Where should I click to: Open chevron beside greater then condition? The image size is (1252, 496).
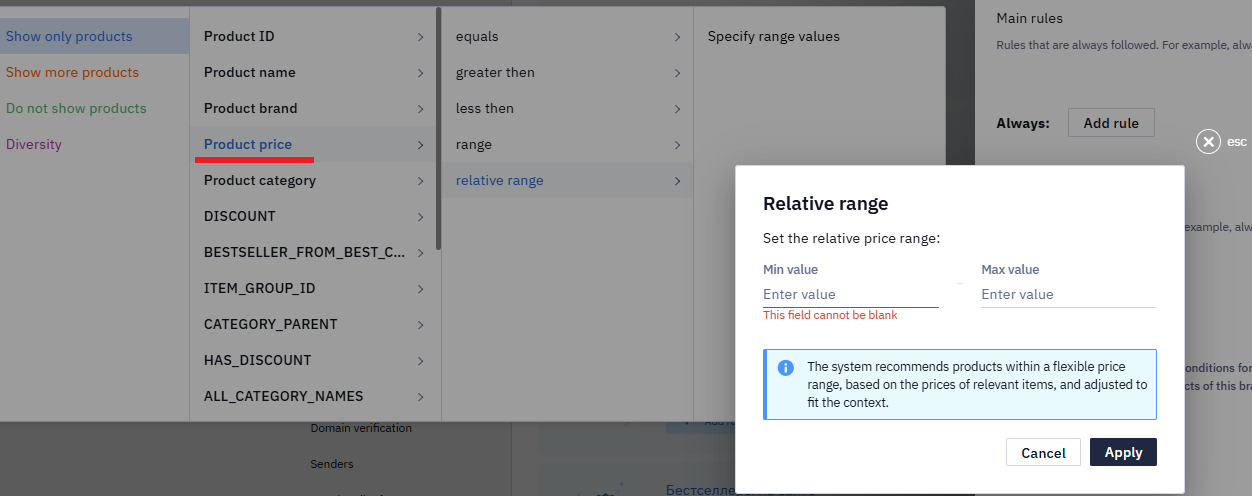[677, 73]
